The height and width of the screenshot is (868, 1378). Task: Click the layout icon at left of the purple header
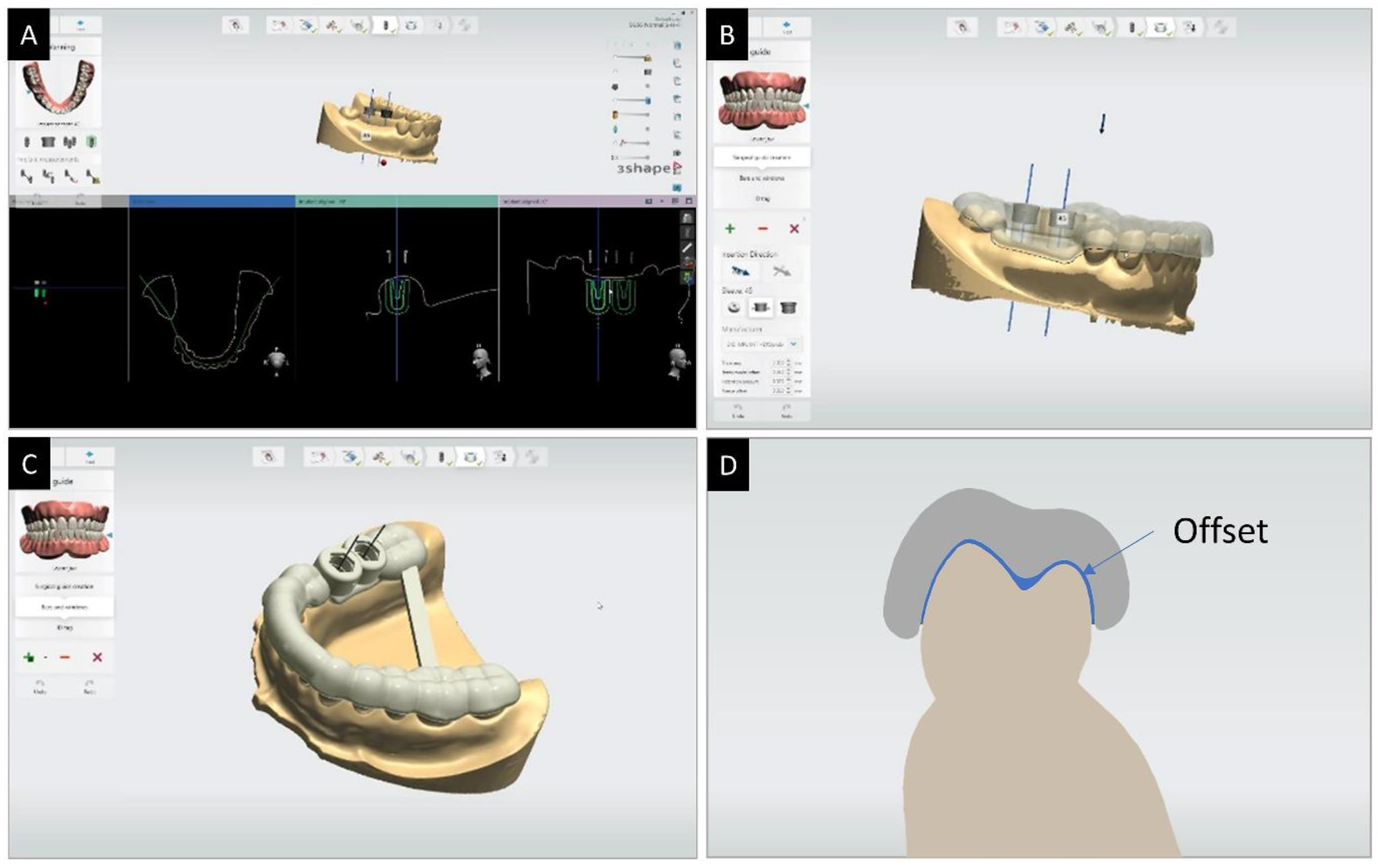(x=649, y=201)
